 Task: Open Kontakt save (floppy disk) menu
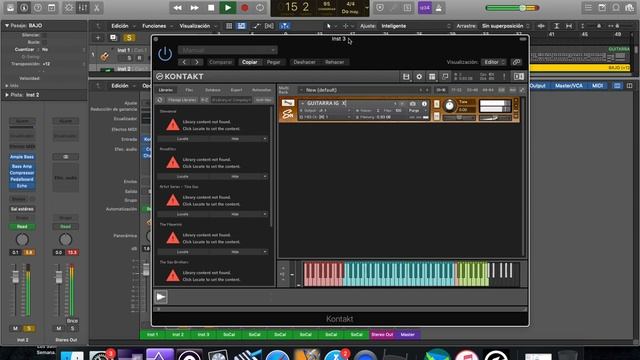click(x=406, y=76)
